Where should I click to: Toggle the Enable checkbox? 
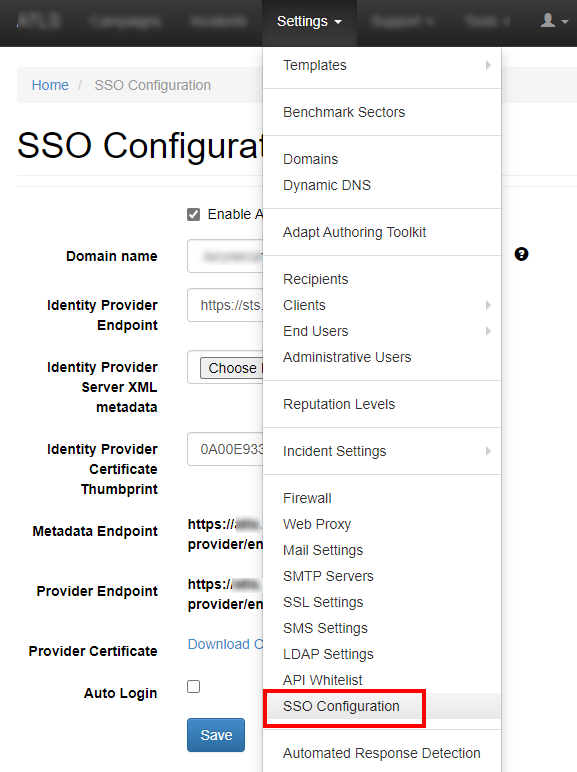[193, 215]
